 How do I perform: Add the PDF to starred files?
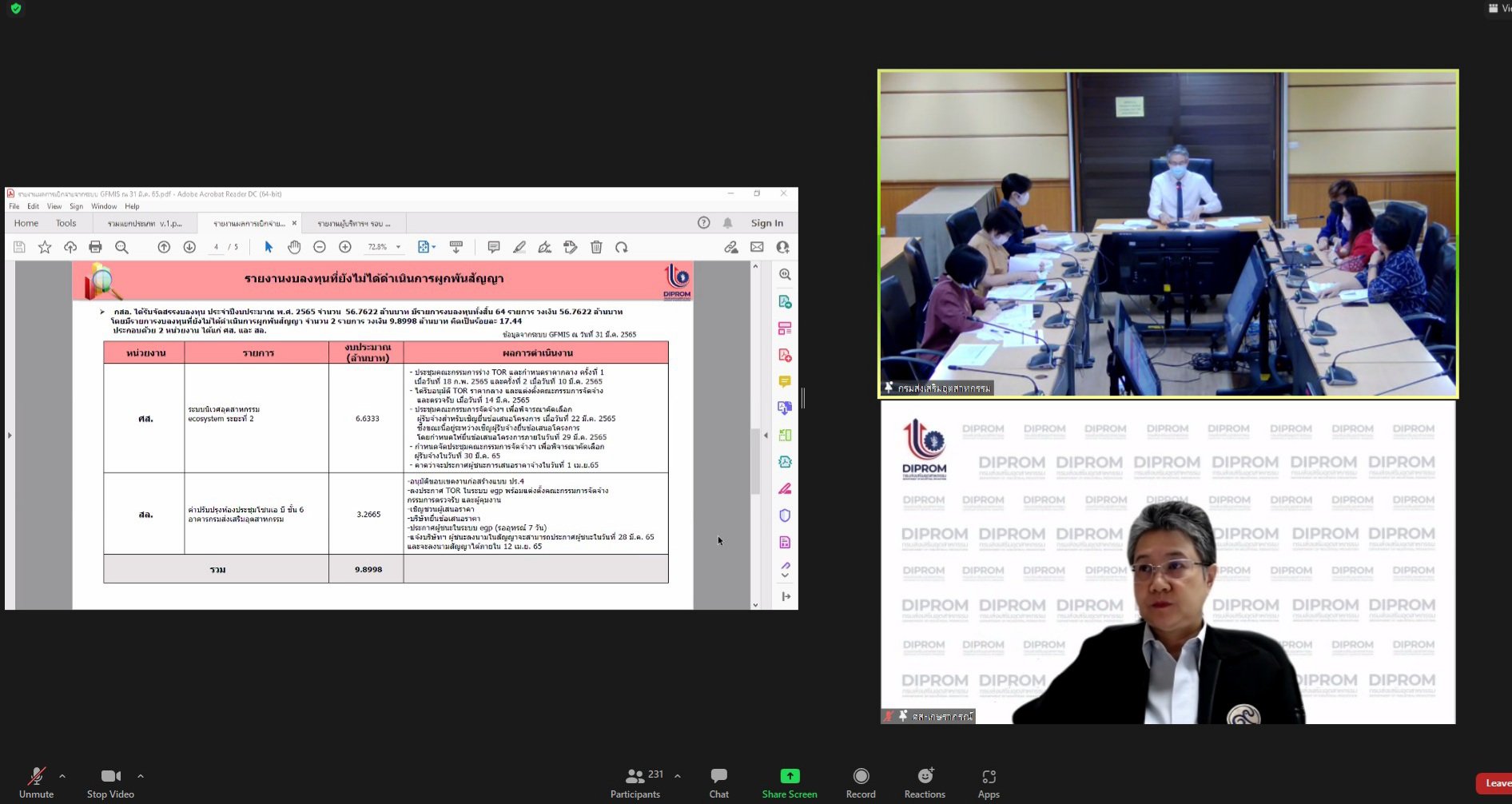tap(45, 248)
